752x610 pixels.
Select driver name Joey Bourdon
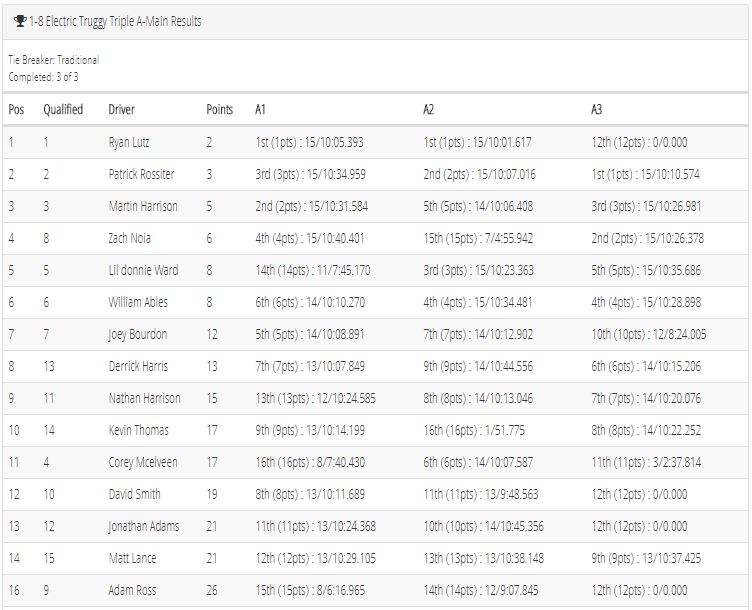click(138, 334)
